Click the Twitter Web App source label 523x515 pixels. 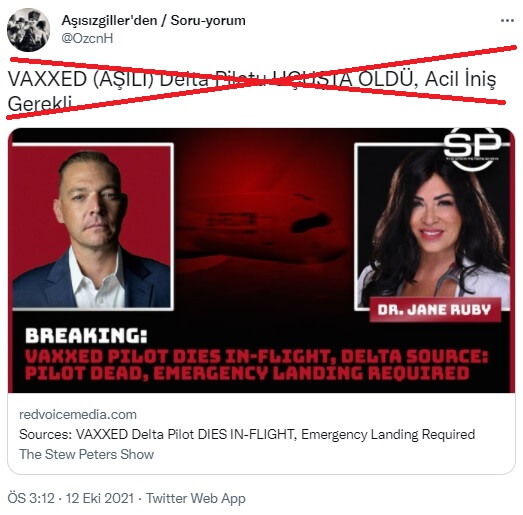[196, 498]
